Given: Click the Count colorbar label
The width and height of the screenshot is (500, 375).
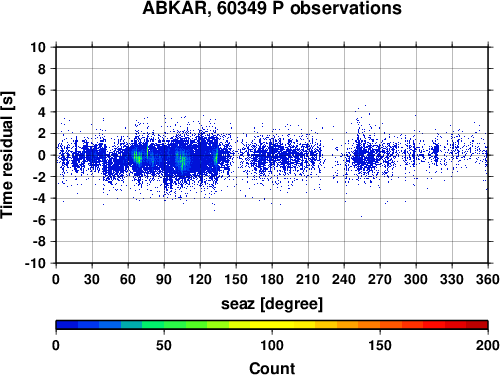Looking at the screenshot, I should click(272, 368).
